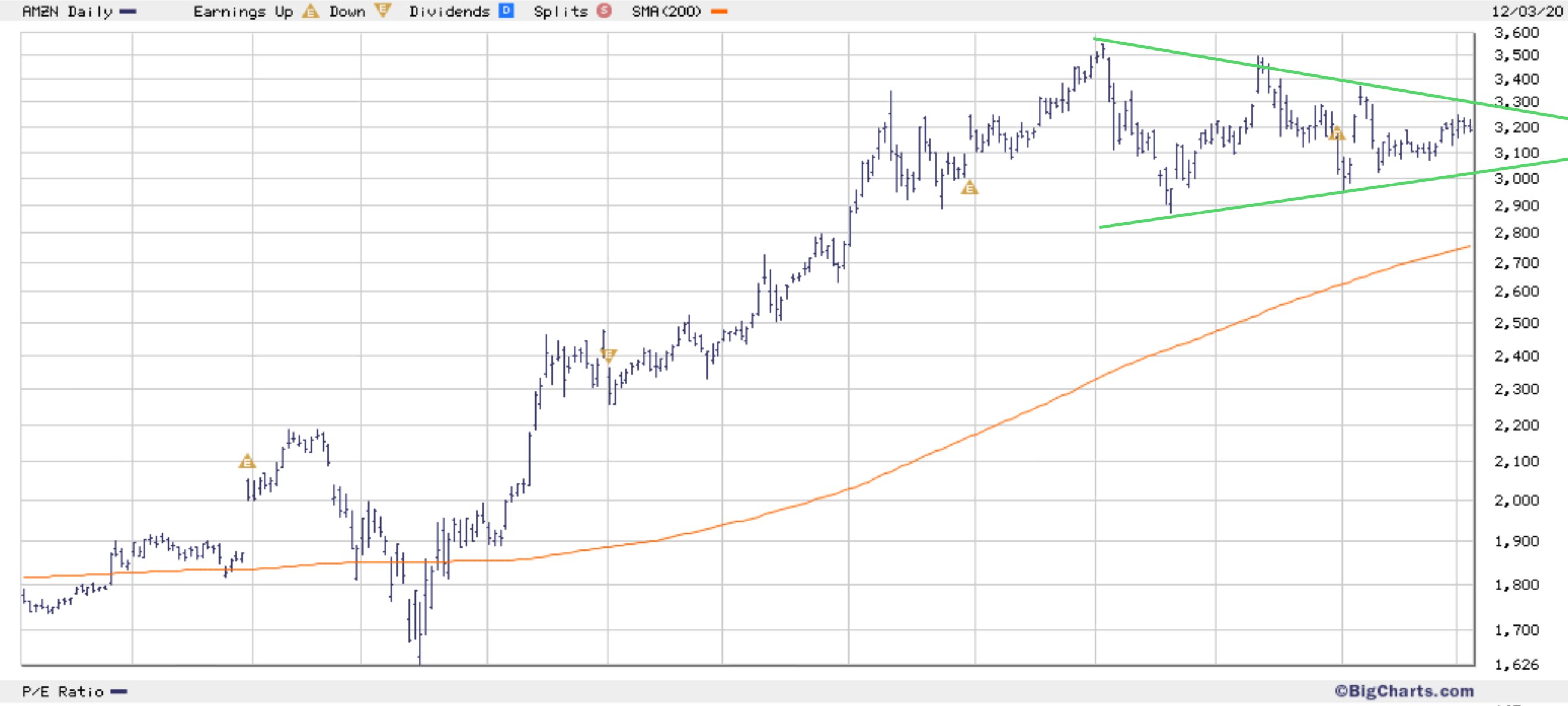Click the blue Dividends D legend icon
Image resolution: width=1568 pixels, height=706 pixels.
[x=506, y=11]
